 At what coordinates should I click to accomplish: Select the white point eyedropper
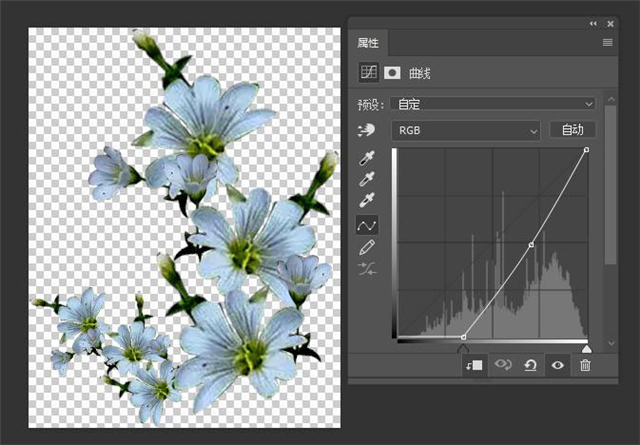(367, 201)
